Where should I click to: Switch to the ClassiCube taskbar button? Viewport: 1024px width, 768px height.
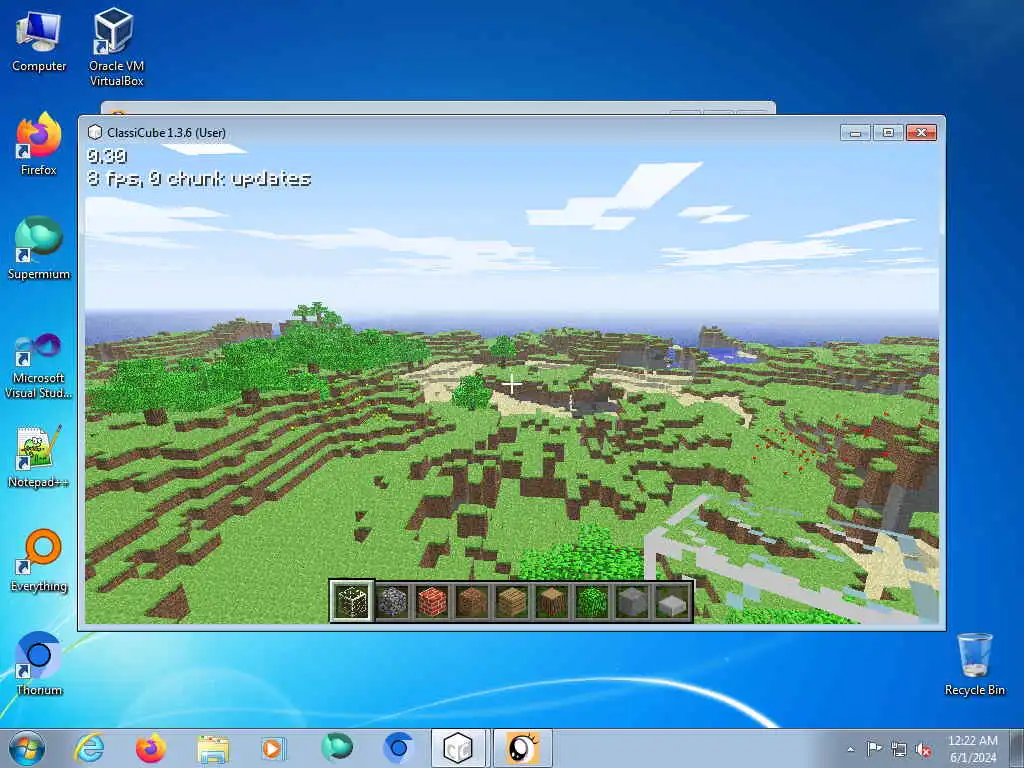(458, 748)
